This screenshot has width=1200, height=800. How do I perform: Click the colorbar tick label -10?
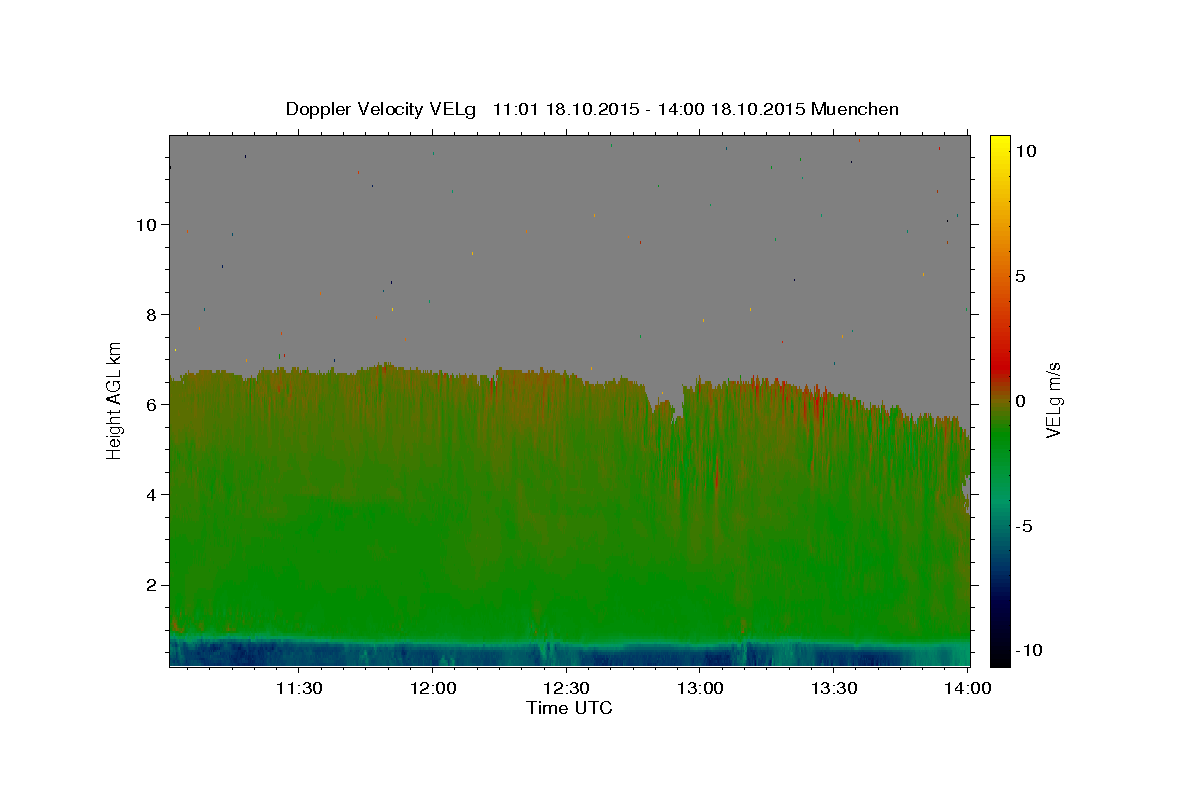pyautogui.click(x=1028, y=650)
